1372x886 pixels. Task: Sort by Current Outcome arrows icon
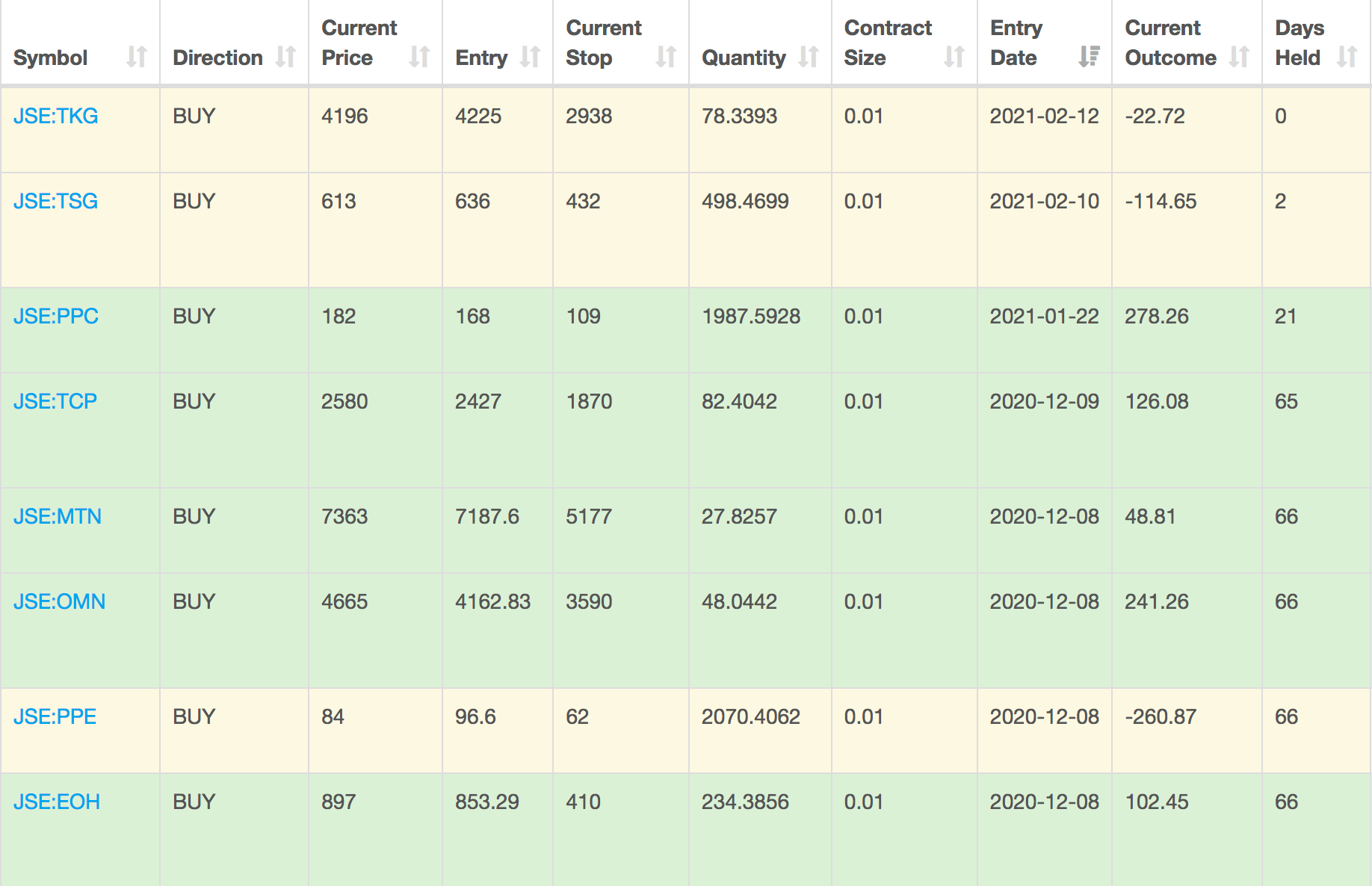coord(1239,57)
